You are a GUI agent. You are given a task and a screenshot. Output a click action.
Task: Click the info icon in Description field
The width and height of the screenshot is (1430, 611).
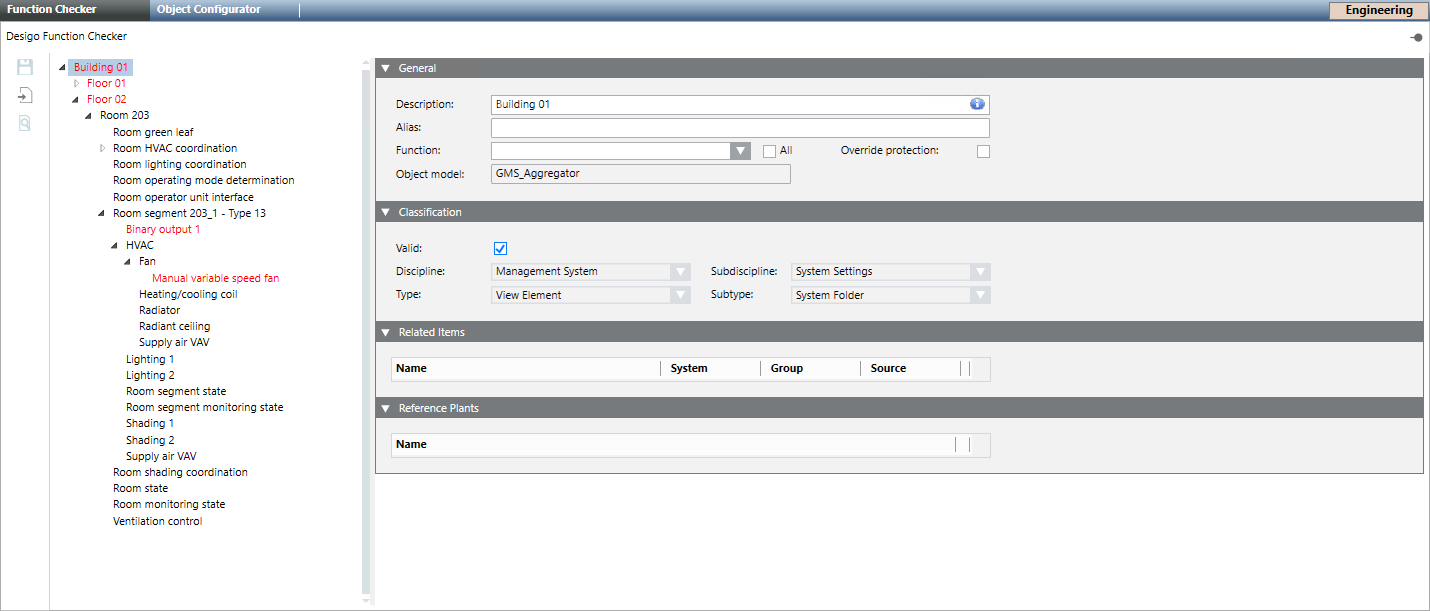coord(977,104)
